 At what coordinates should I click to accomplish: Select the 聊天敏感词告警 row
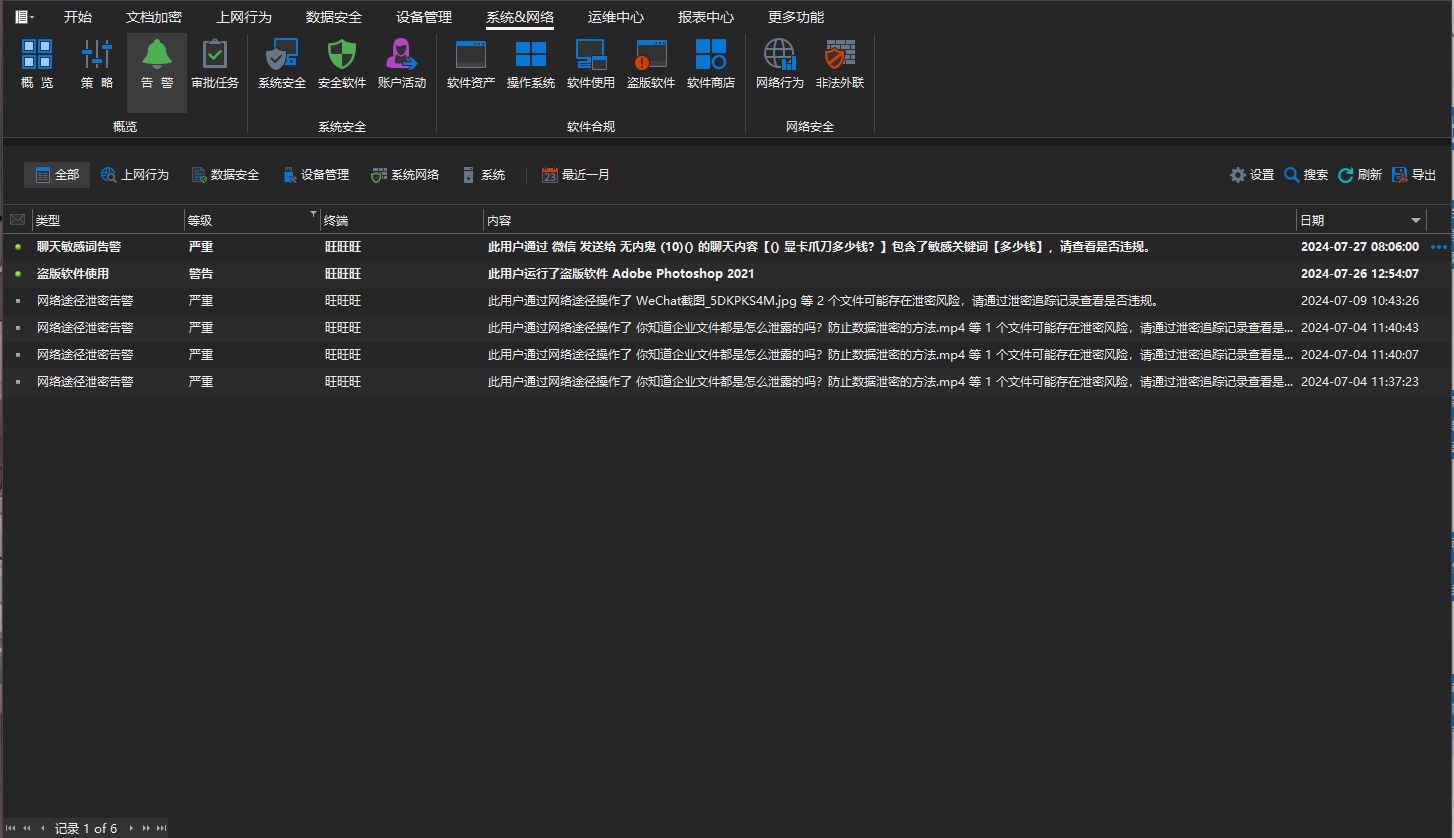726,247
